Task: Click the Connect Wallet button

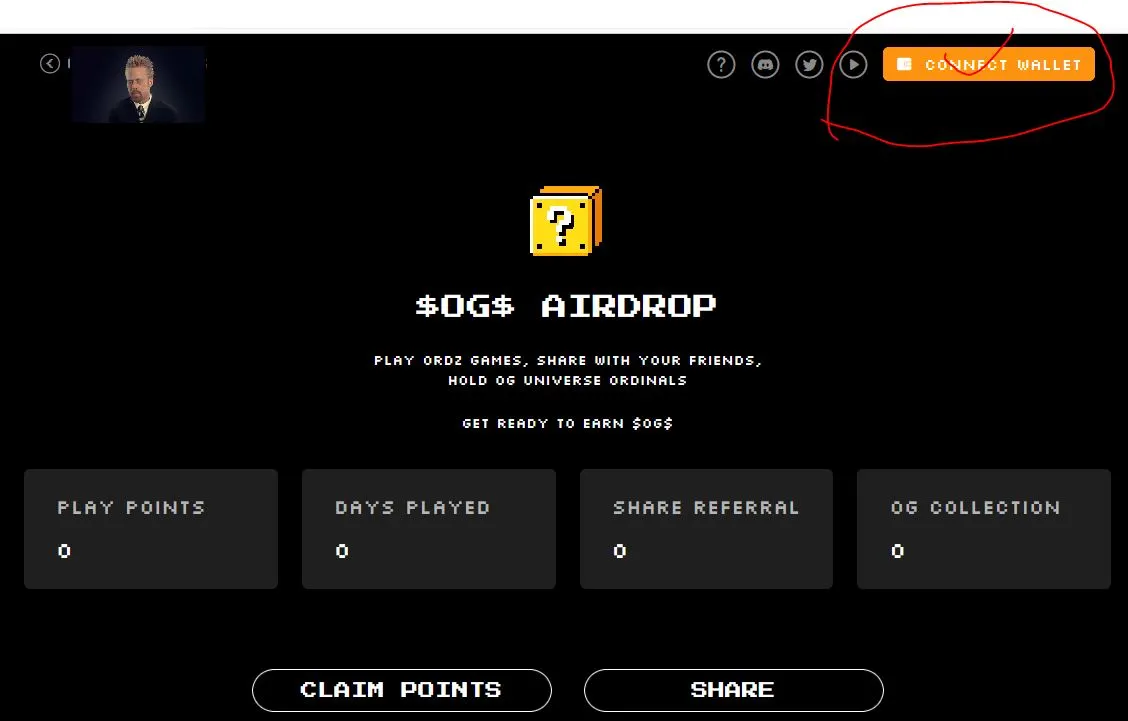Action: [x=988, y=64]
